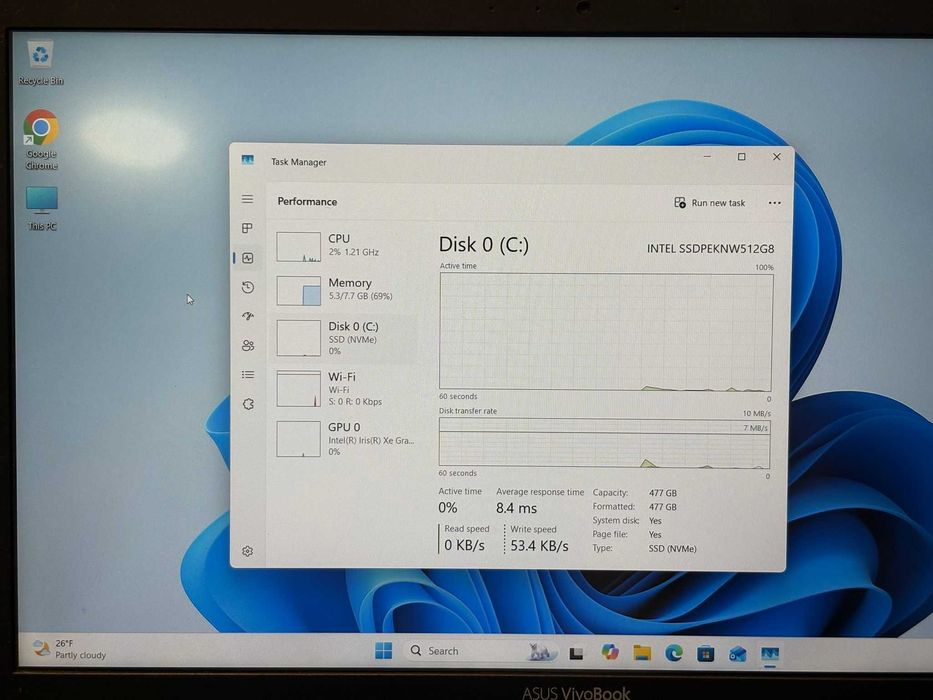Minimize the Task Manager window
Image resolution: width=933 pixels, height=700 pixels.
(707, 157)
